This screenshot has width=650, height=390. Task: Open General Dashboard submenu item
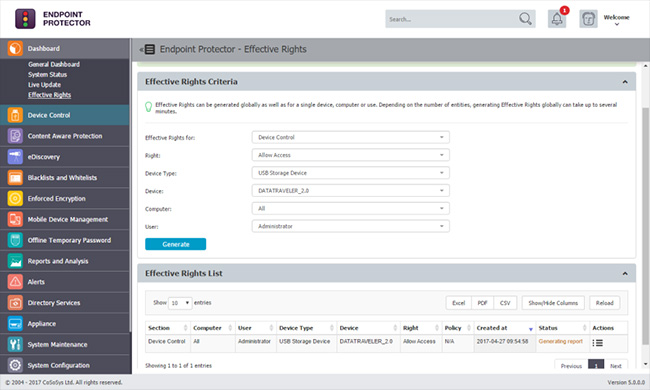[x=54, y=64]
